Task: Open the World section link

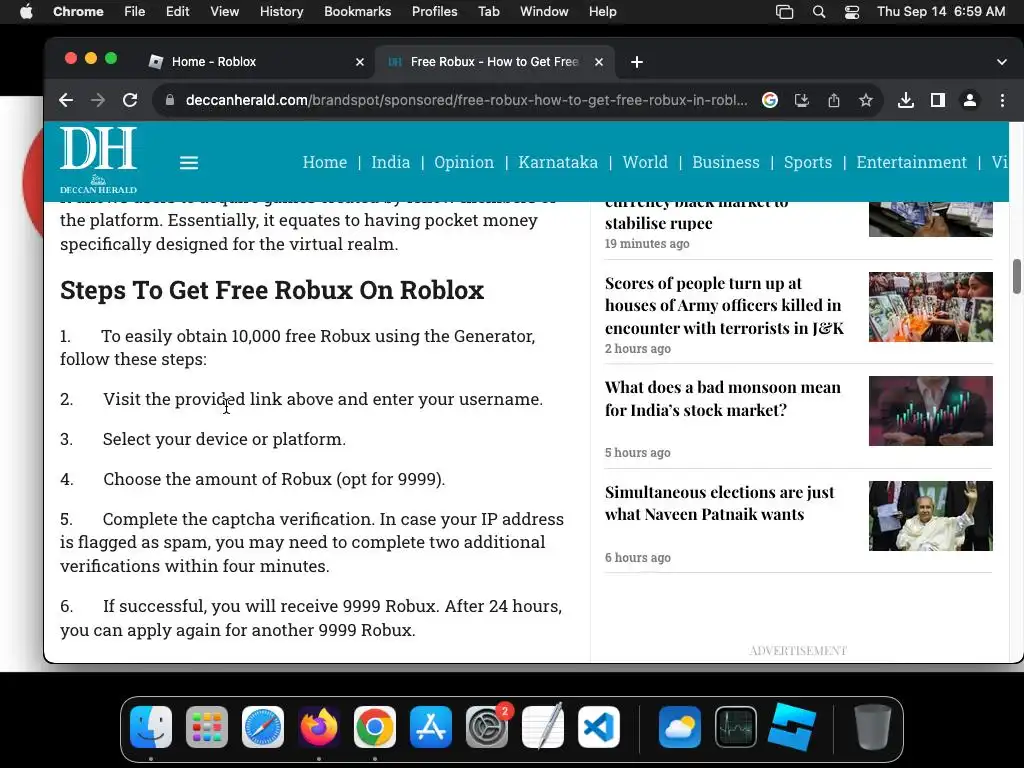Action: click(645, 162)
